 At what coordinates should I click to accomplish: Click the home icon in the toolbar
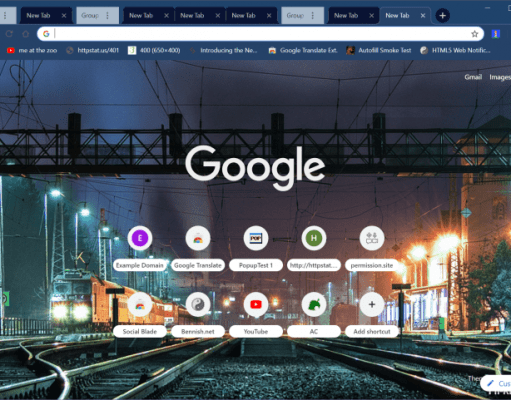point(25,34)
